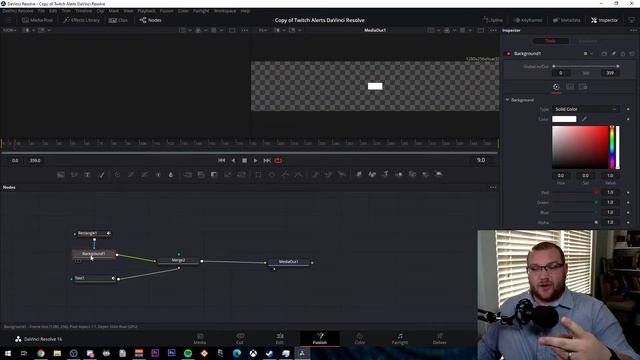Click the Red channel slider
The width and height of the screenshot is (640, 360).
[x=574, y=192]
